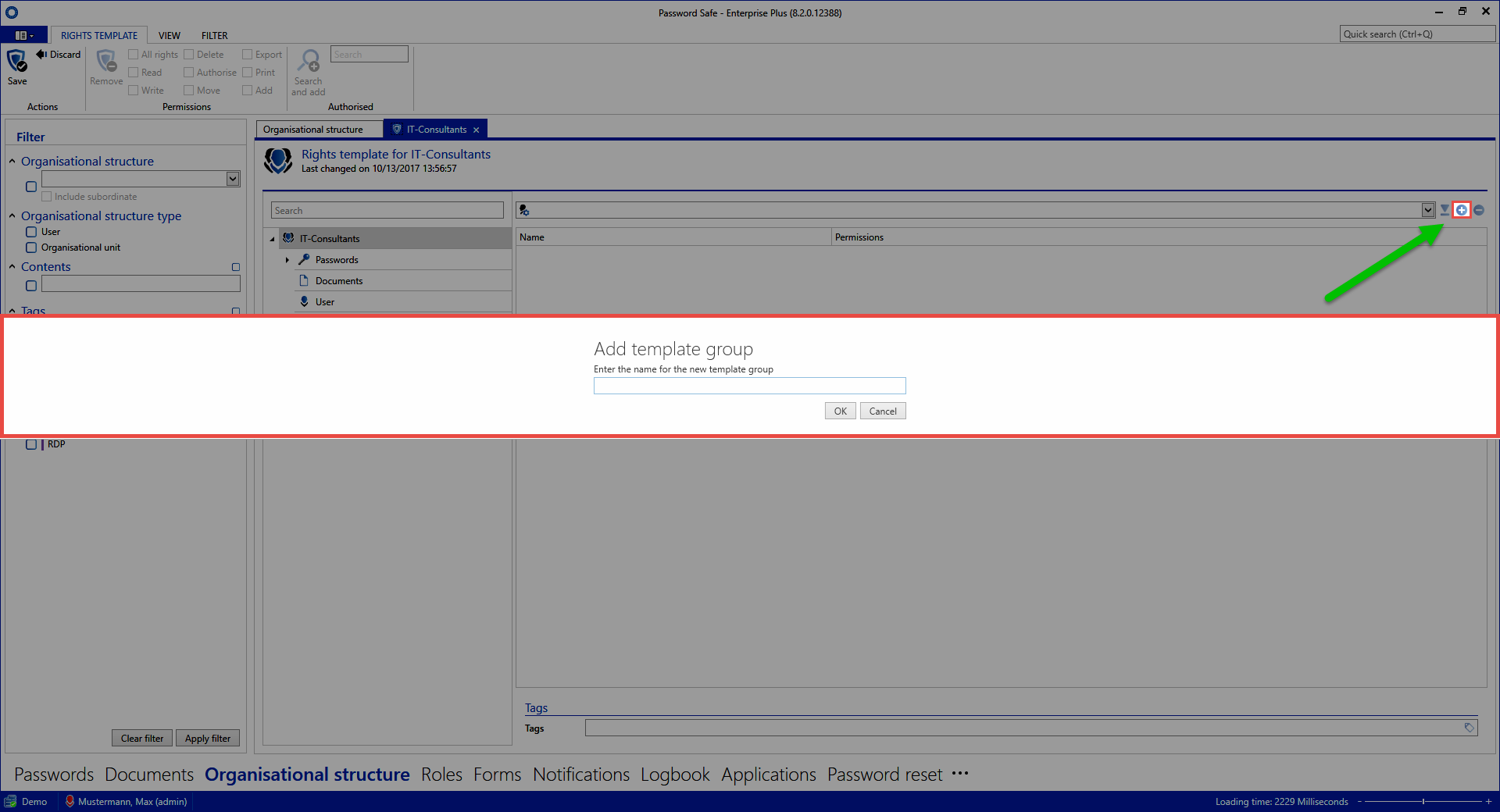Toggle the Read permission checkbox
This screenshot has width=1500, height=812.
tap(134, 73)
